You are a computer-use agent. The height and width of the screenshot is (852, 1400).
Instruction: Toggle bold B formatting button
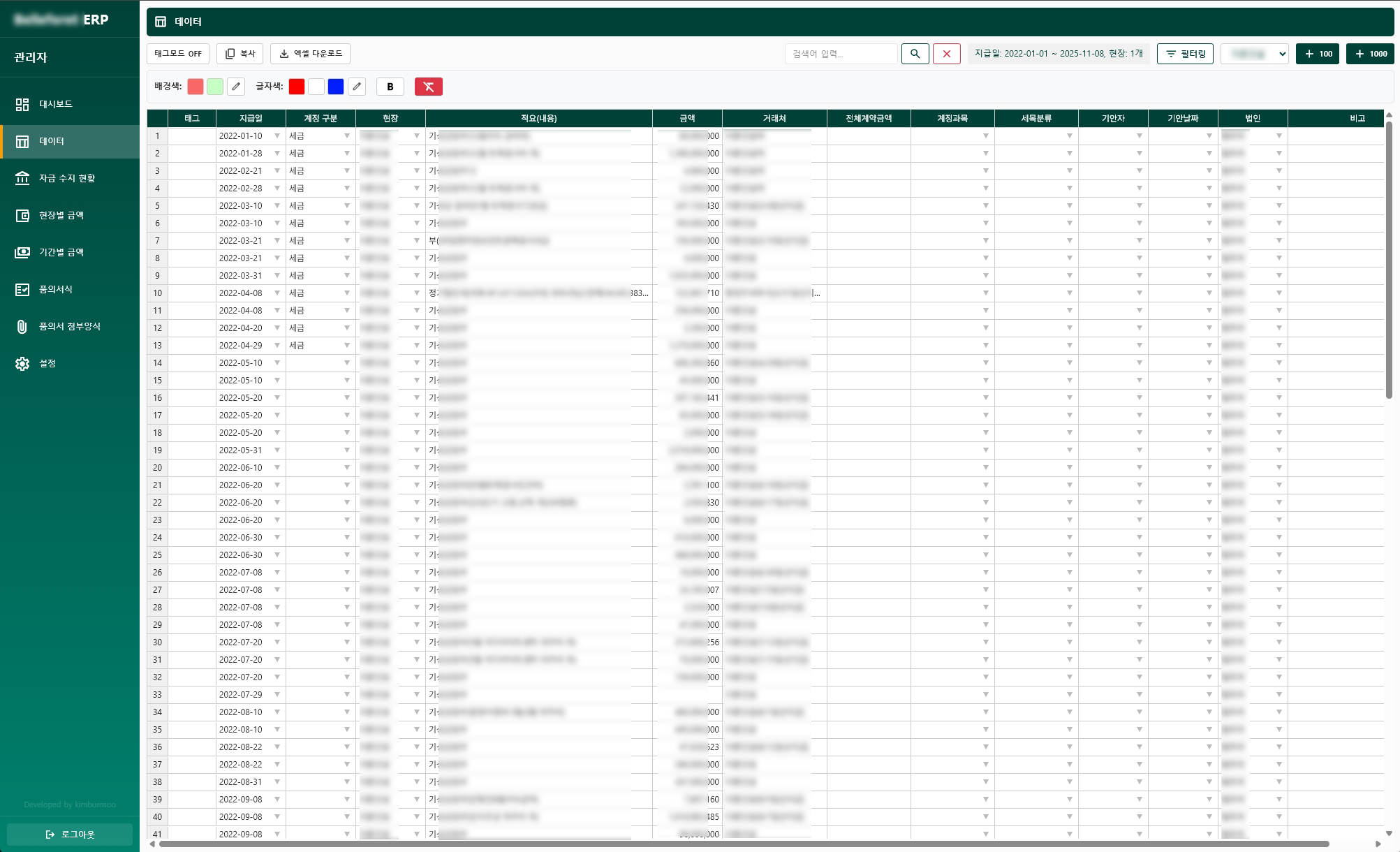click(390, 87)
